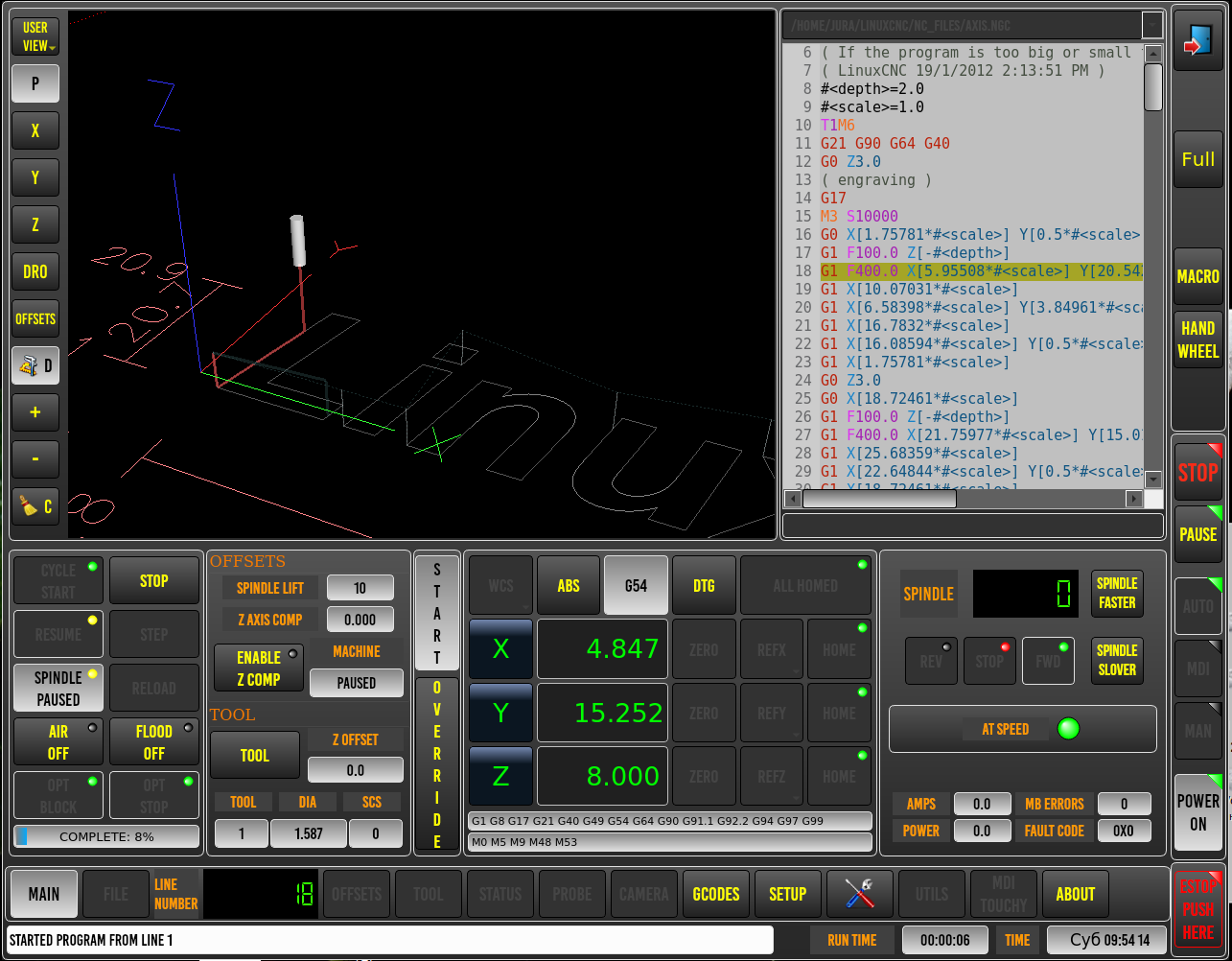Toggle OPT STOP button
1232x961 pixels.
[154, 796]
